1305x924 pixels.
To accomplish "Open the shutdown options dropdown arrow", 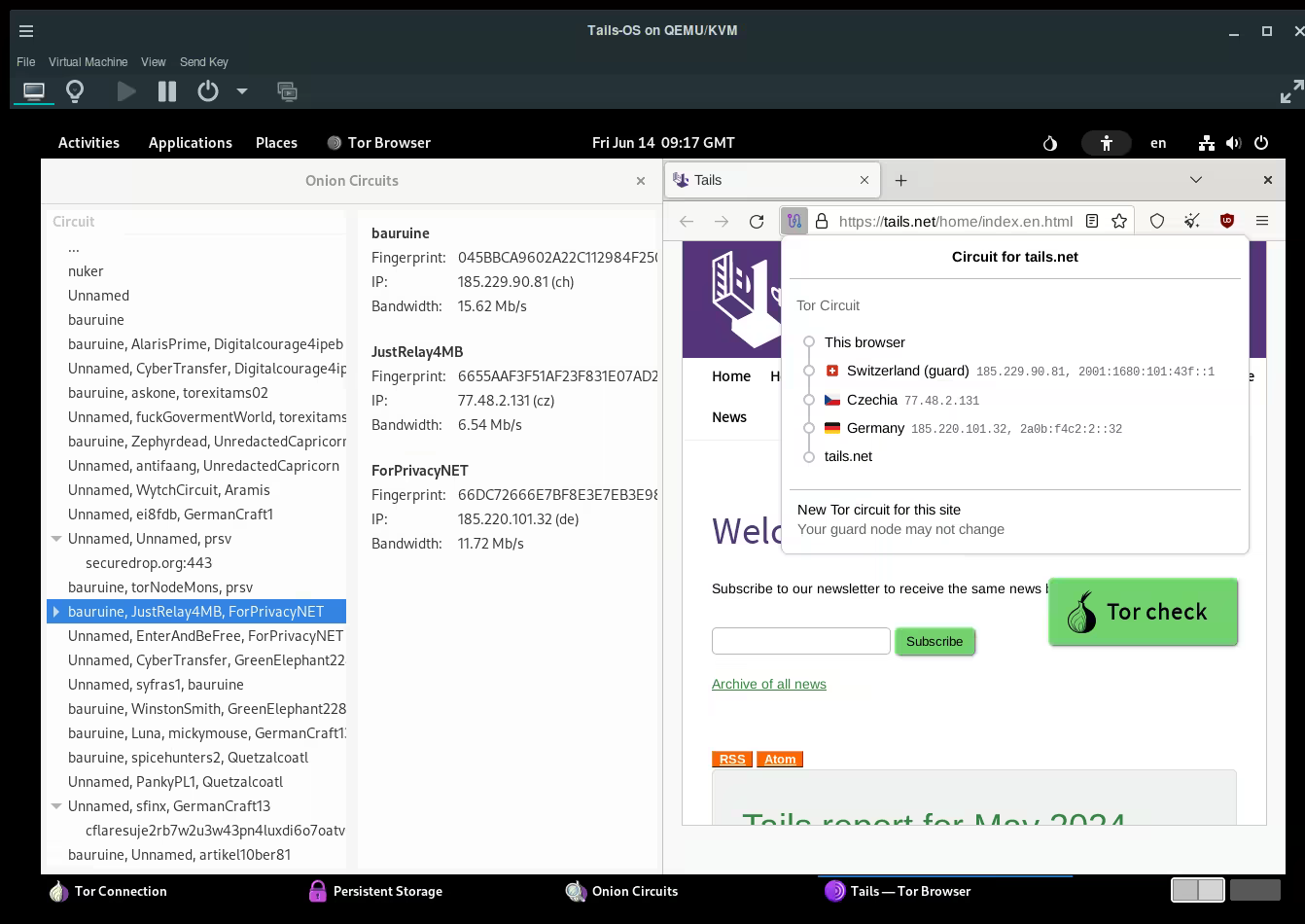I will pyautogui.click(x=242, y=91).
